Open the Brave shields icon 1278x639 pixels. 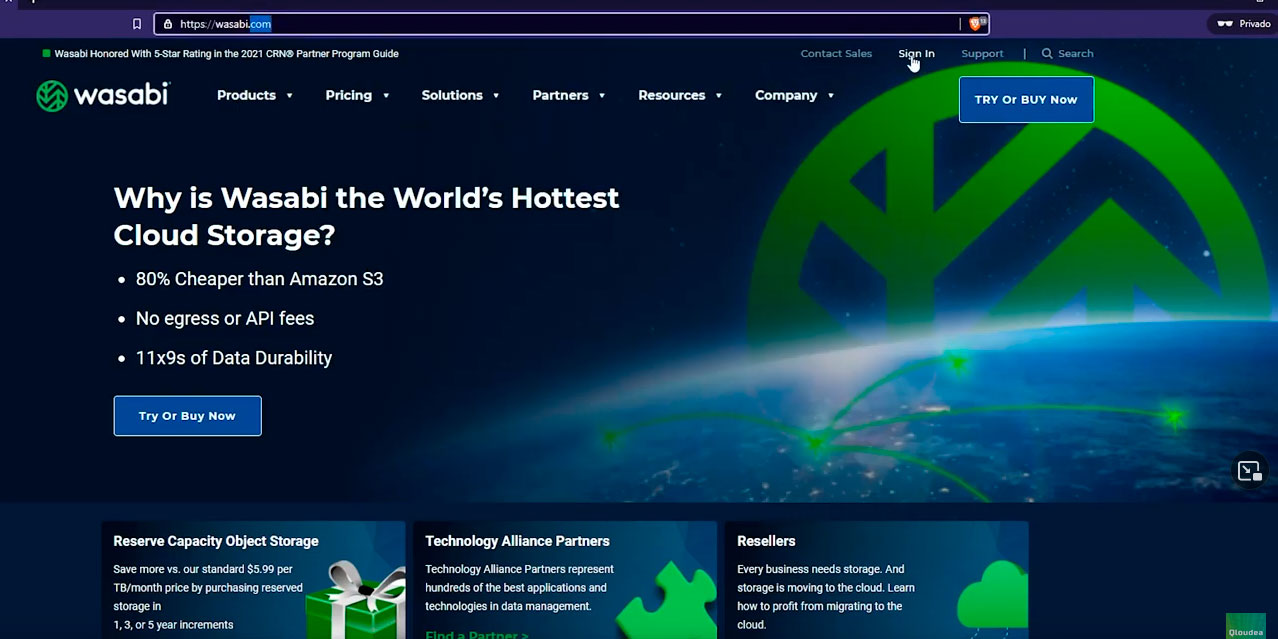pyautogui.click(x=976, y=24)
